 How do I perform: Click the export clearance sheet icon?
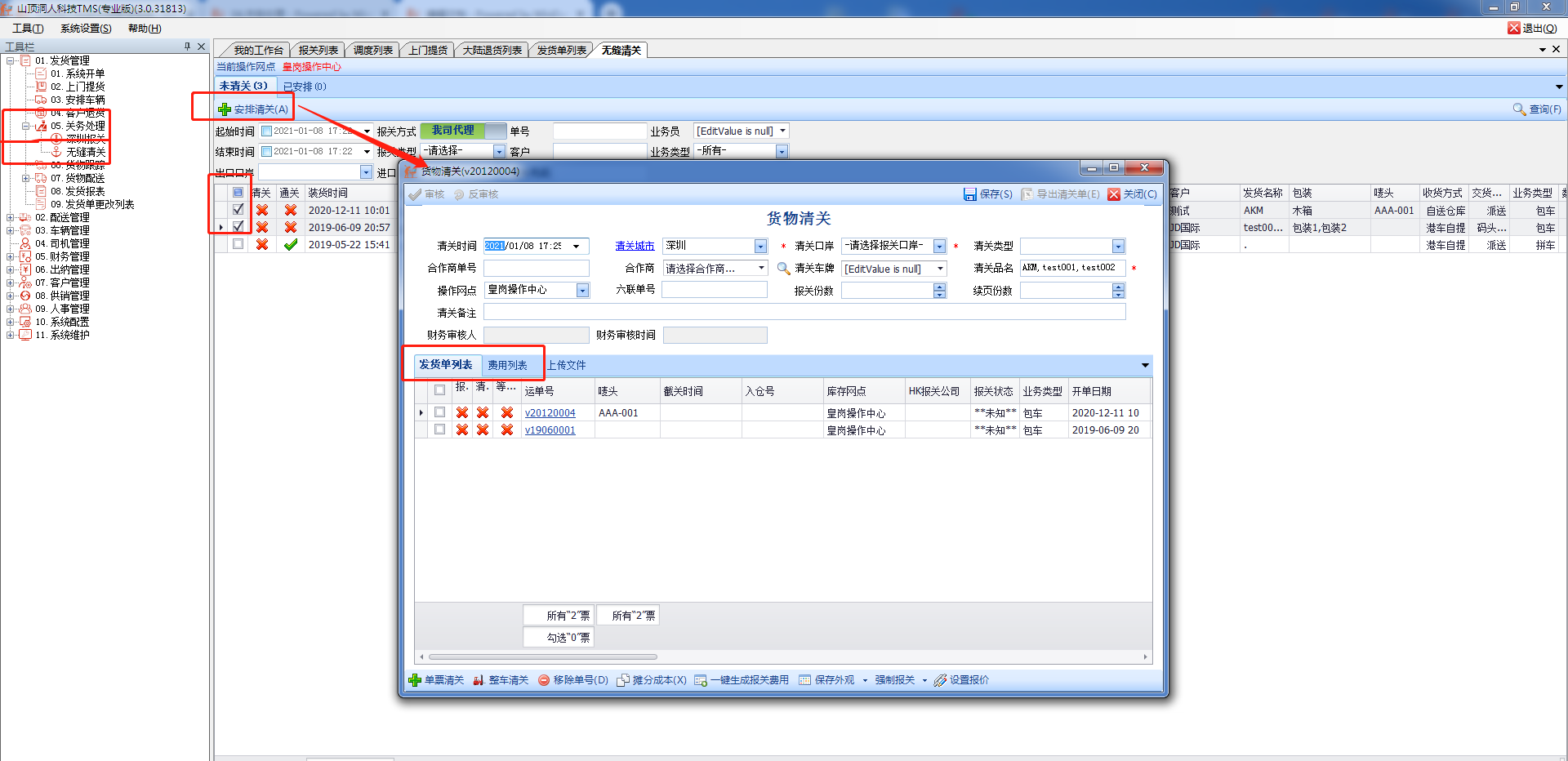tap(1027, 194)
